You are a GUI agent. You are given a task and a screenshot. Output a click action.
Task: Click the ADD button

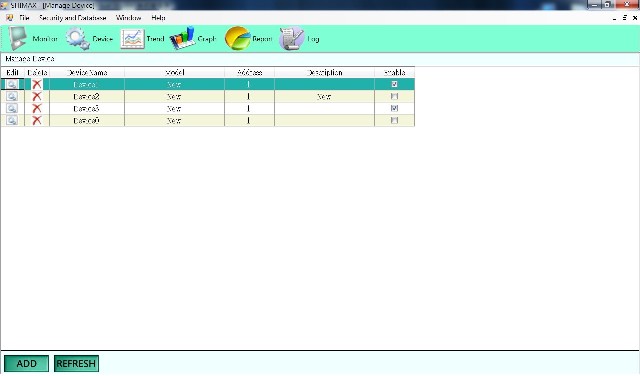pos(27,363)
